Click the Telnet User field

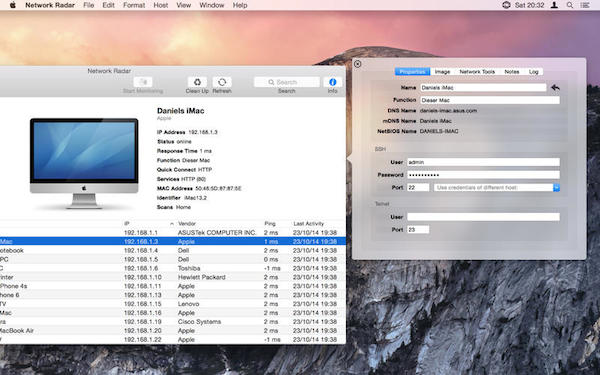[483, 217]
